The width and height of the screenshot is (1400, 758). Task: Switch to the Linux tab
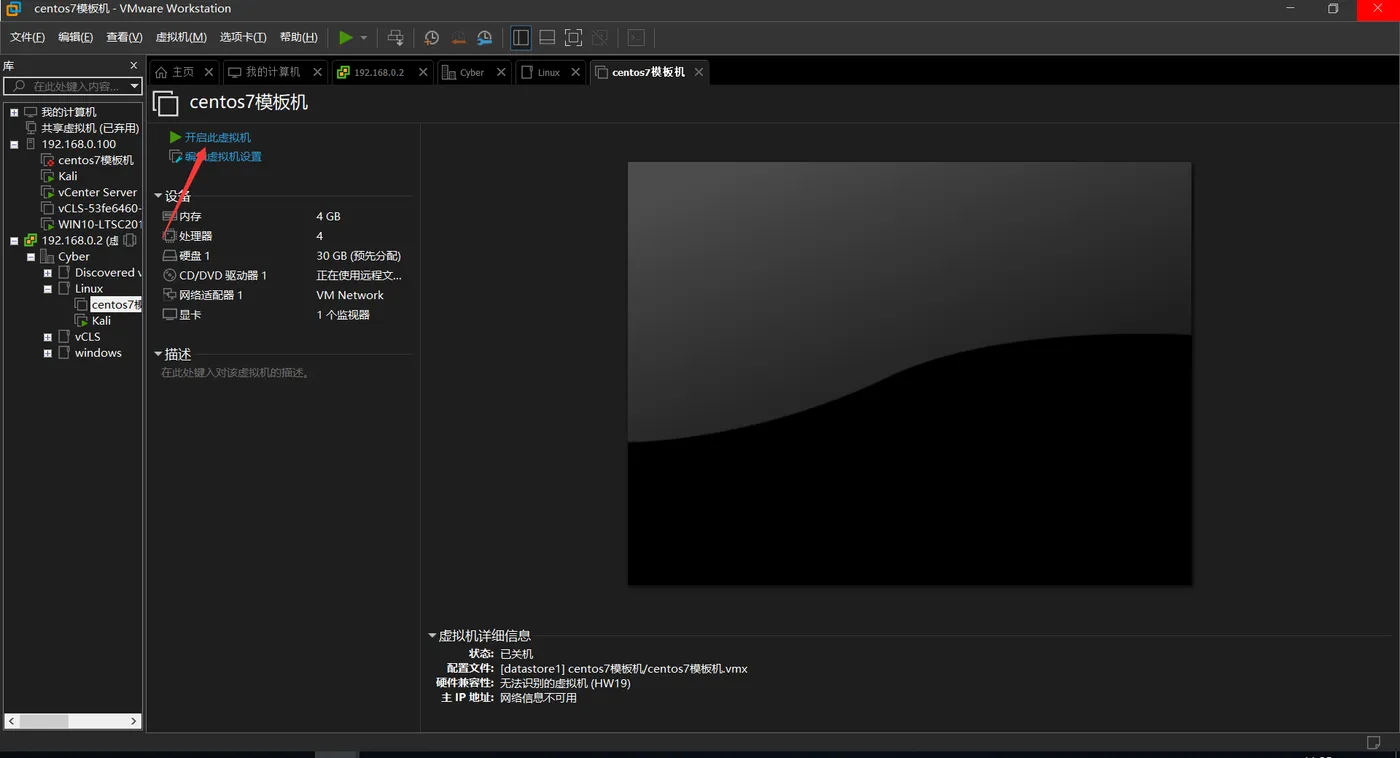coord(541,72)
